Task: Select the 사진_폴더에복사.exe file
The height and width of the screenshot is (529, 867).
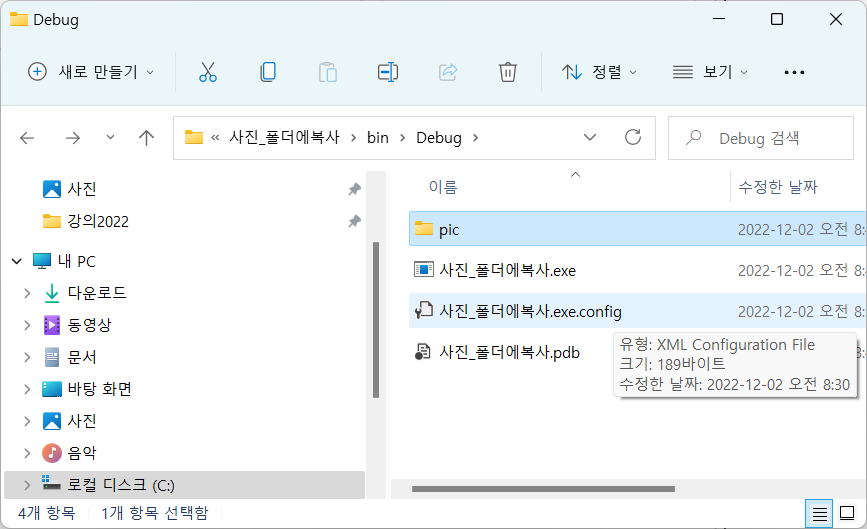Action: (637, 270)
